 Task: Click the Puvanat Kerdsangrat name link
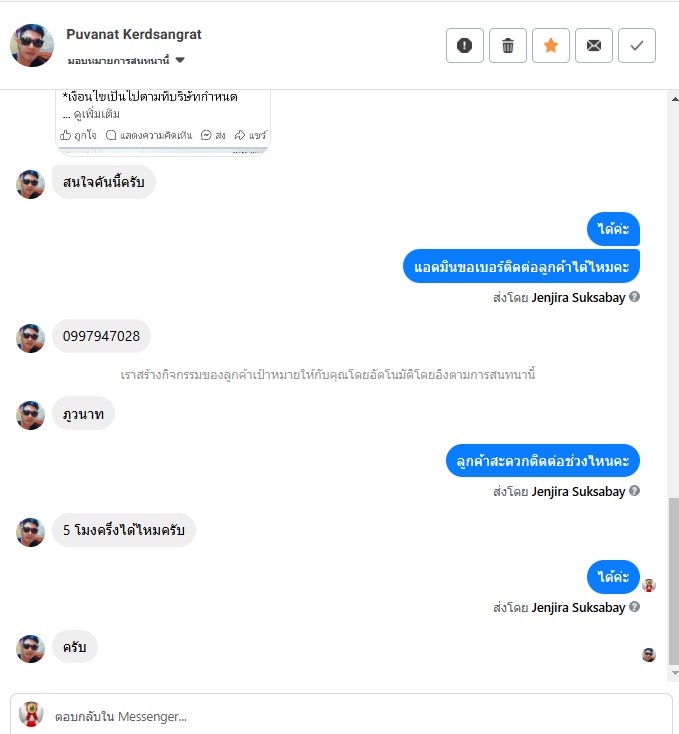(134, 34)
